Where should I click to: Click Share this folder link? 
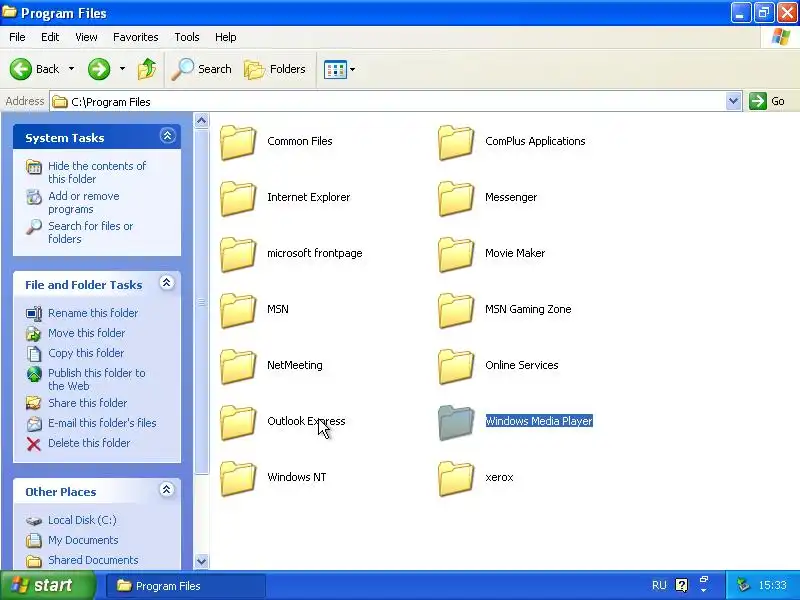pos(88,403)
